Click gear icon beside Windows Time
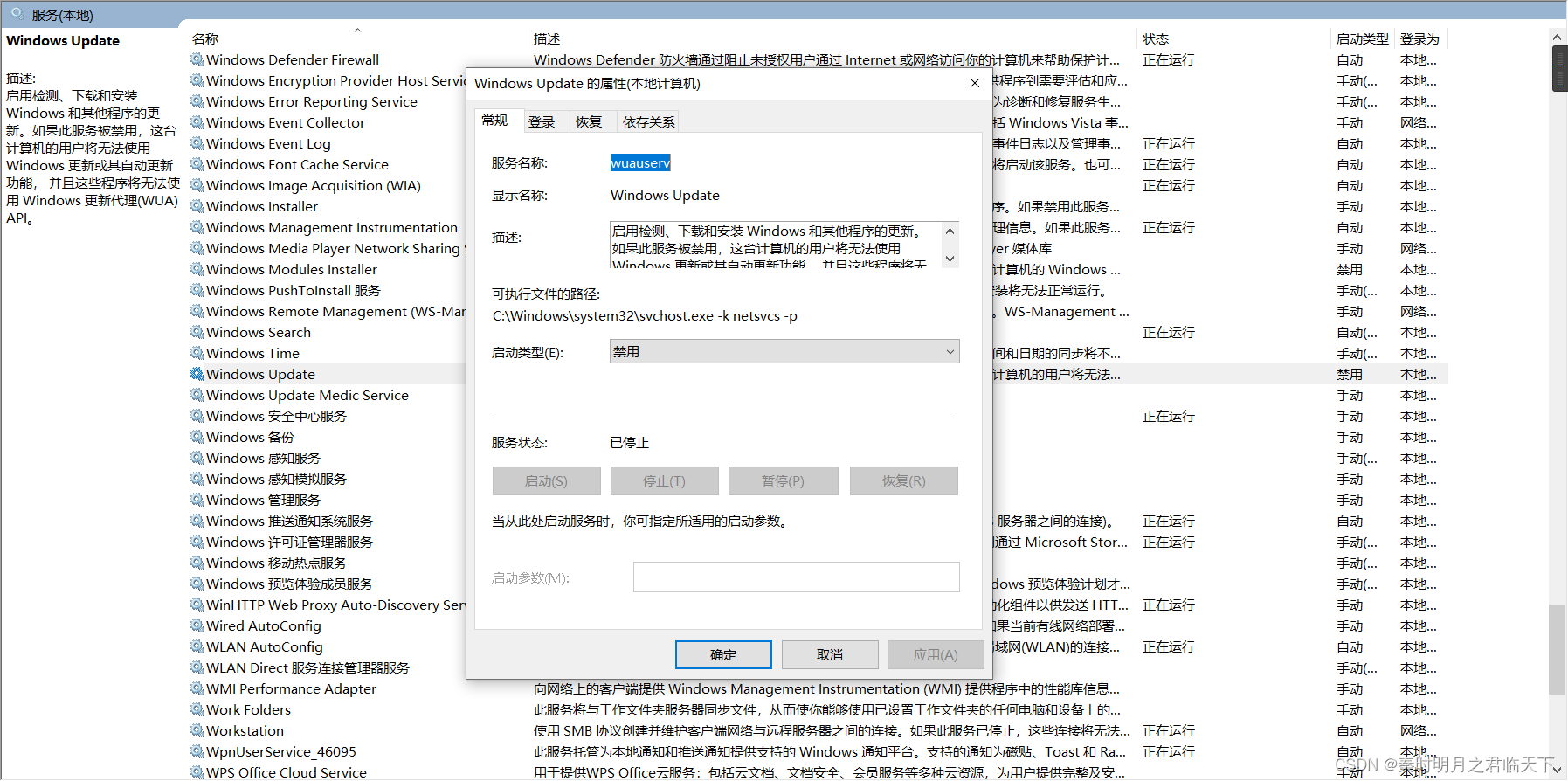This screenshot has height=781, width=1568. pos(197,353)
